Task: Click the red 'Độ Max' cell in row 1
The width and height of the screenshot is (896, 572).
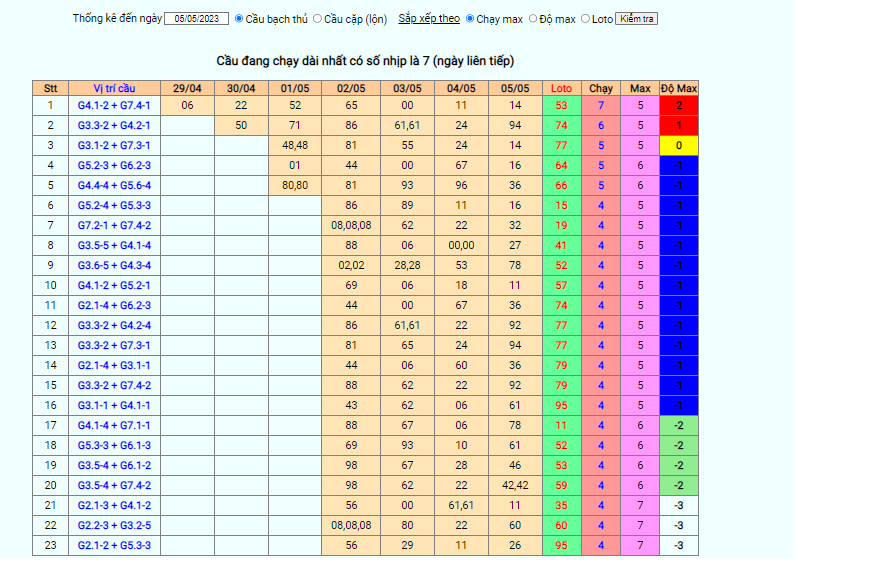Action: pos(679,105)
